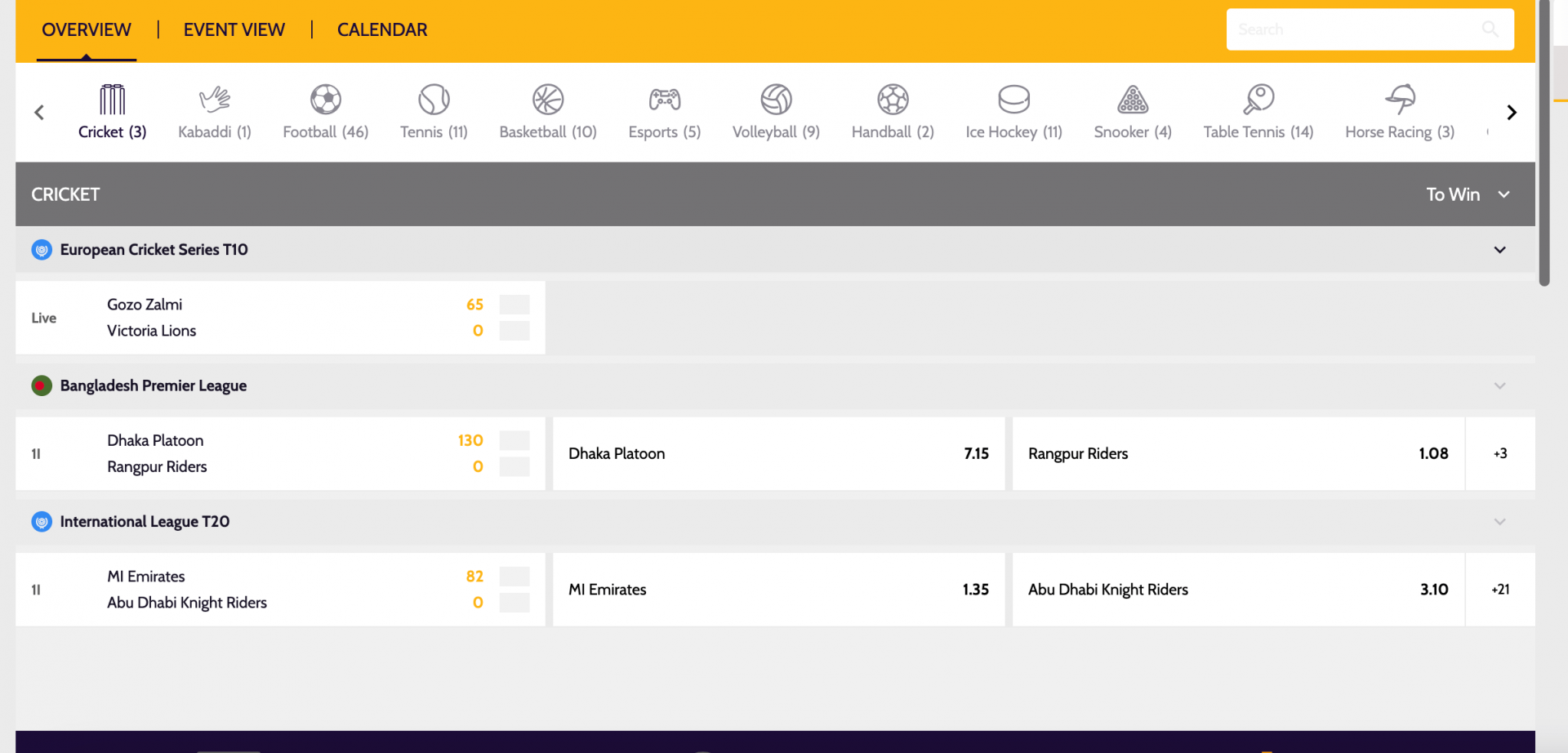Screen dimensions: 1568x753
Task: Open the To Win market dropdown
Action: [1468, 194]
